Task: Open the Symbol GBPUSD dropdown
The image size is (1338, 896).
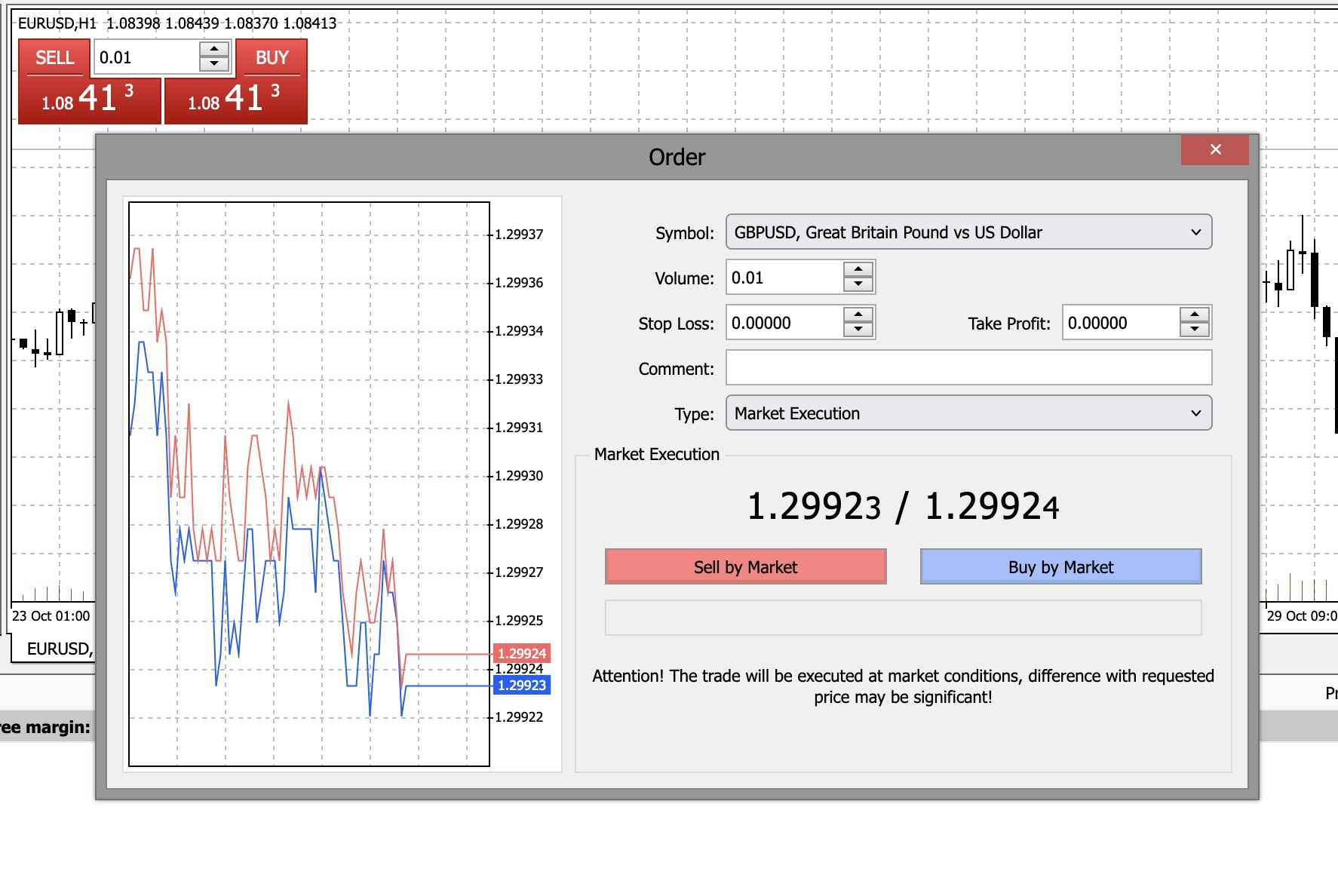Action: (968, 232)
